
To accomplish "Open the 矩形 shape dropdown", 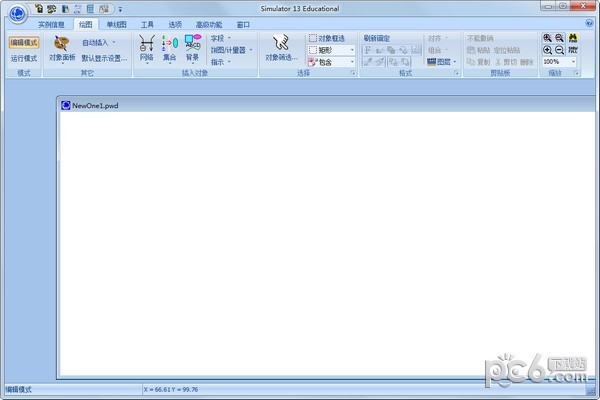I will click(352, 49).
